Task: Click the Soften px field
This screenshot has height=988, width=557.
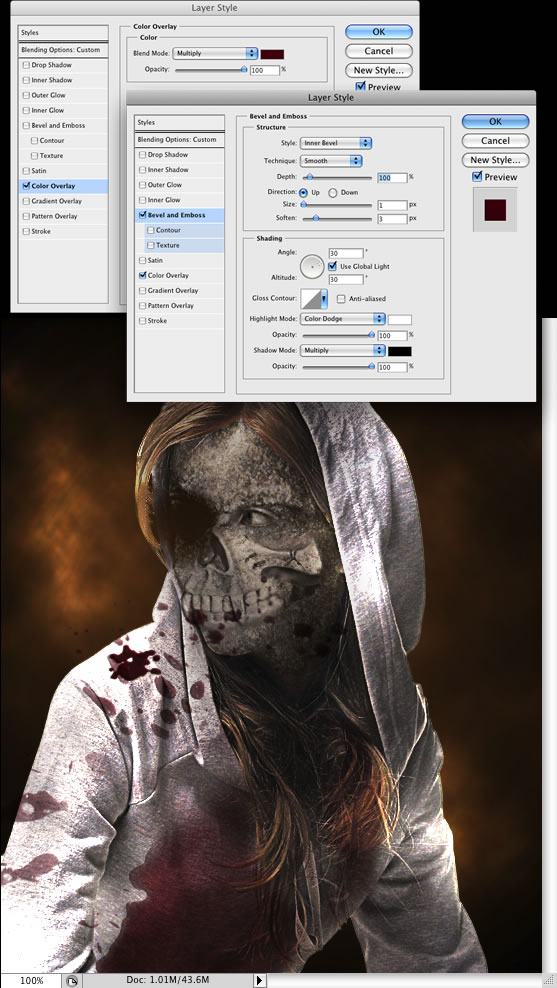Action: 393,219
